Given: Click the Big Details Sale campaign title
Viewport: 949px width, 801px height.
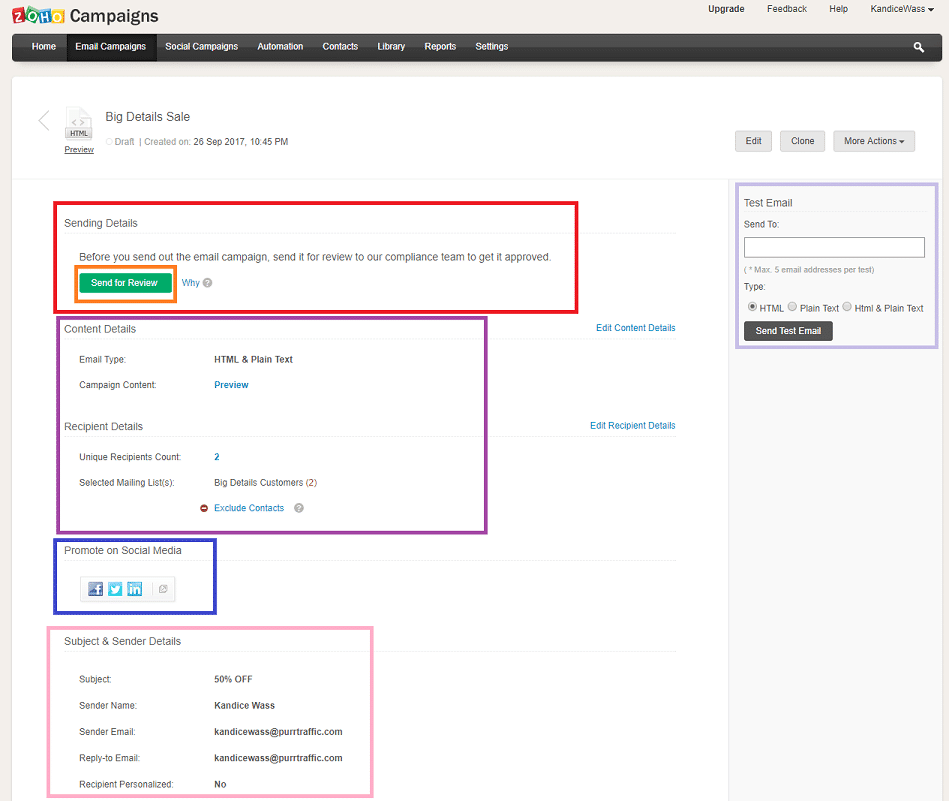Looking at the screenshot, I should tap(148, 117).
